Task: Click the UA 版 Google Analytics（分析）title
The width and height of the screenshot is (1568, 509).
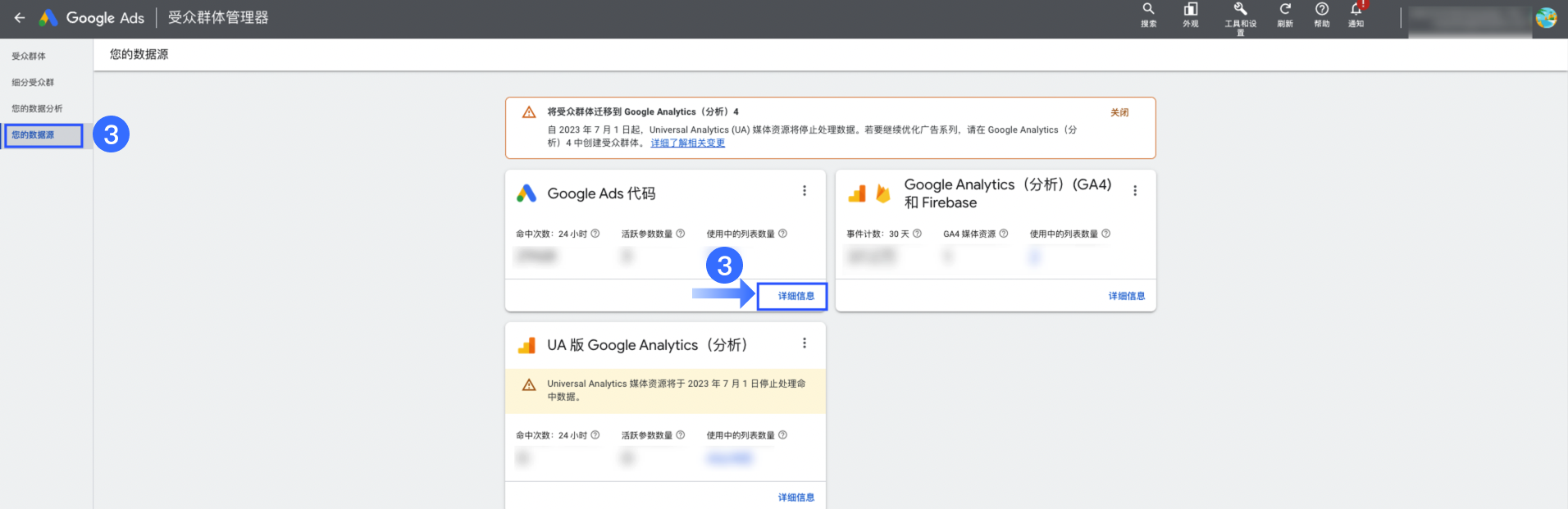Action: [x=647, y=345]
